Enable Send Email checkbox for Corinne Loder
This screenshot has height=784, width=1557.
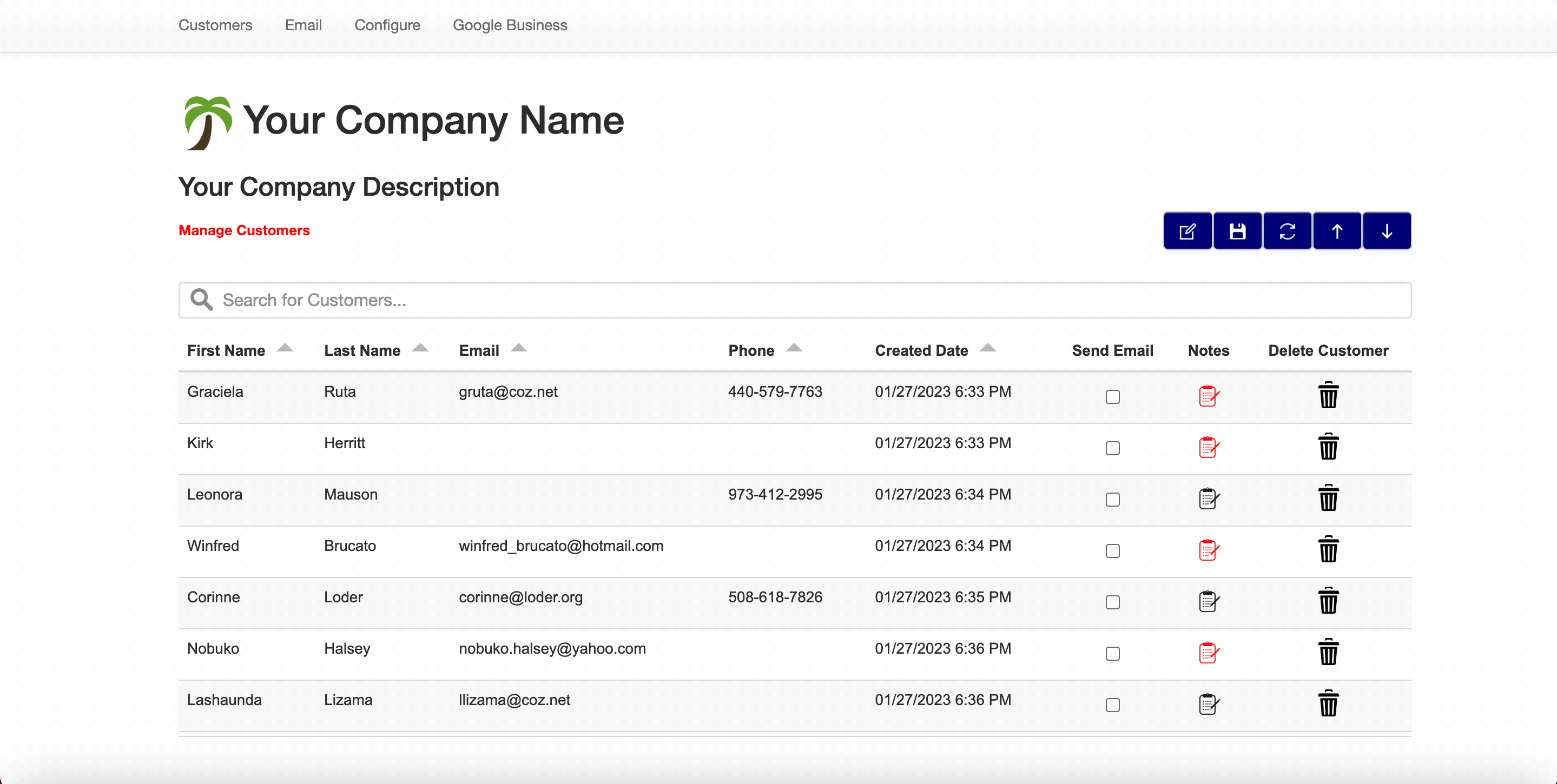coord(1112,602)
